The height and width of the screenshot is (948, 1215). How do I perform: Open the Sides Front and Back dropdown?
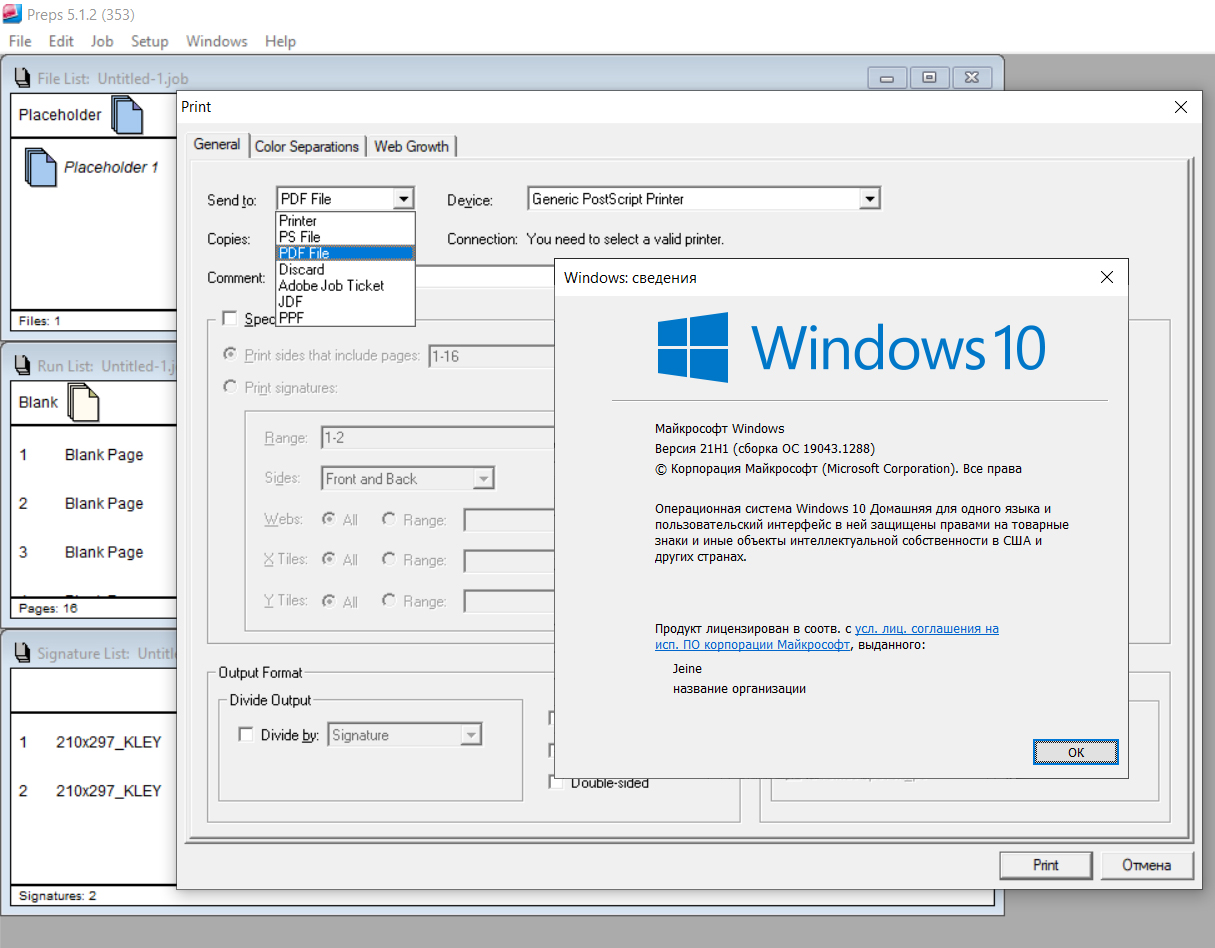point(484,479)
